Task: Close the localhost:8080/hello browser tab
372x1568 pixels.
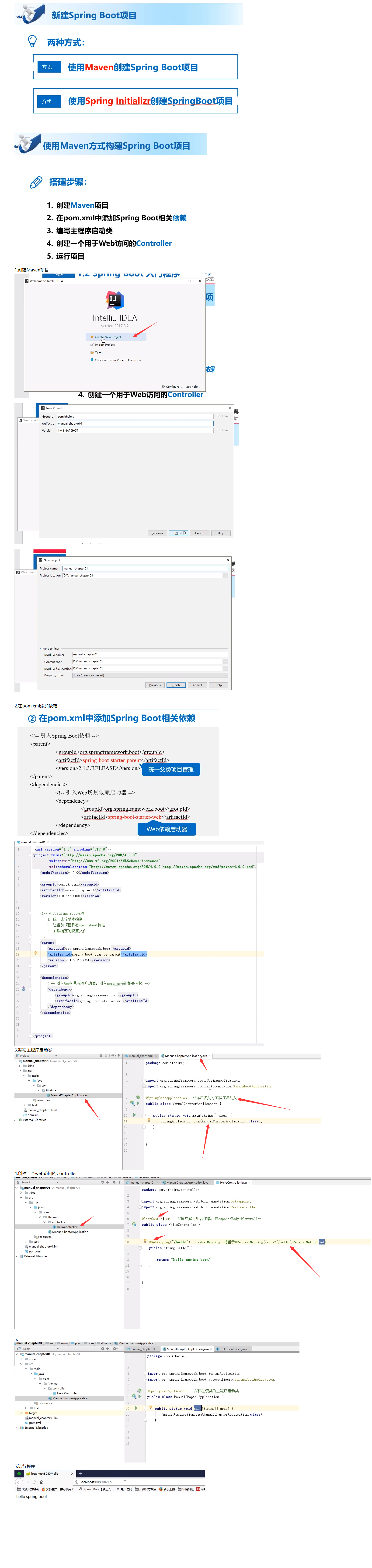Action: coord(72,1474)
